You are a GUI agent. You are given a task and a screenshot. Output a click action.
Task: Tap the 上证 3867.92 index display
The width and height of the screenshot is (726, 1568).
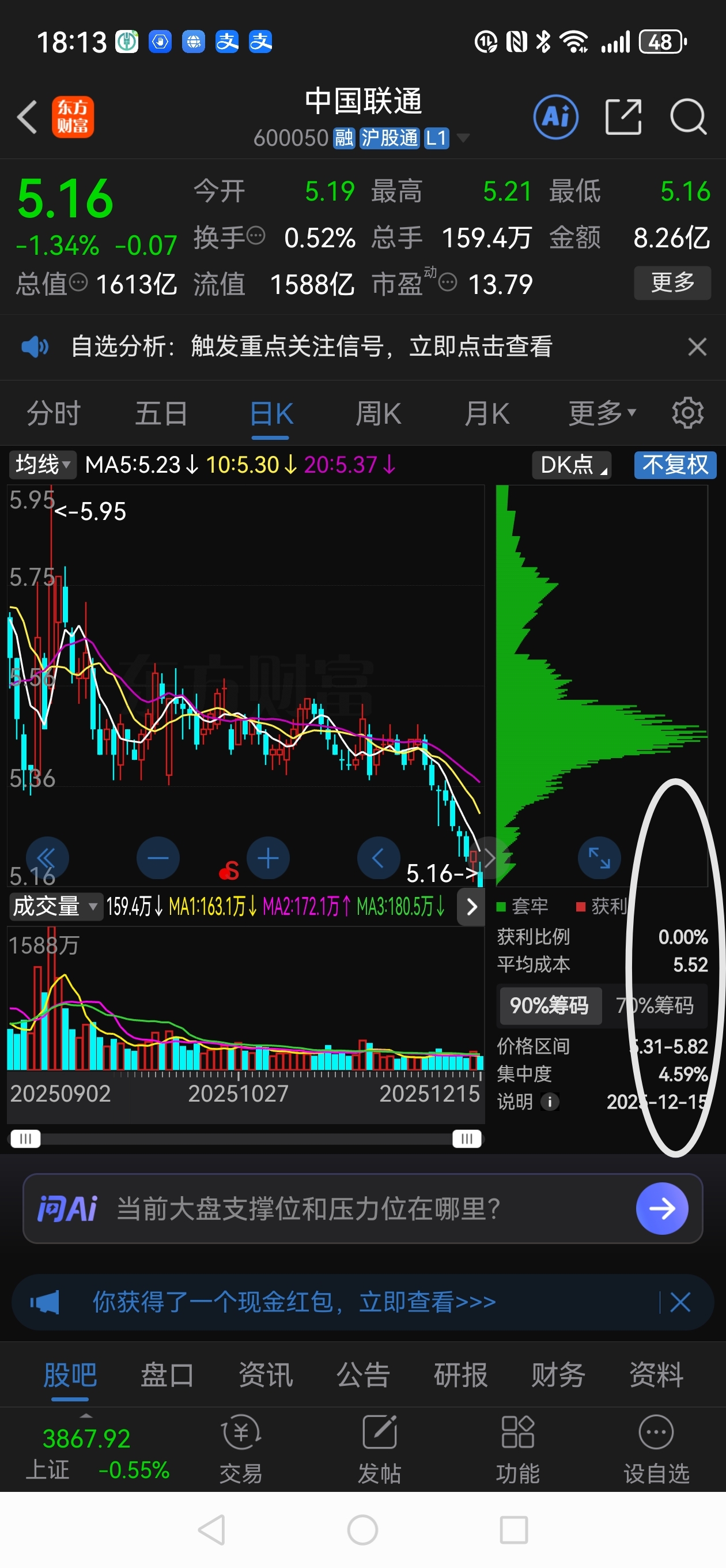tap(97, 1453)
